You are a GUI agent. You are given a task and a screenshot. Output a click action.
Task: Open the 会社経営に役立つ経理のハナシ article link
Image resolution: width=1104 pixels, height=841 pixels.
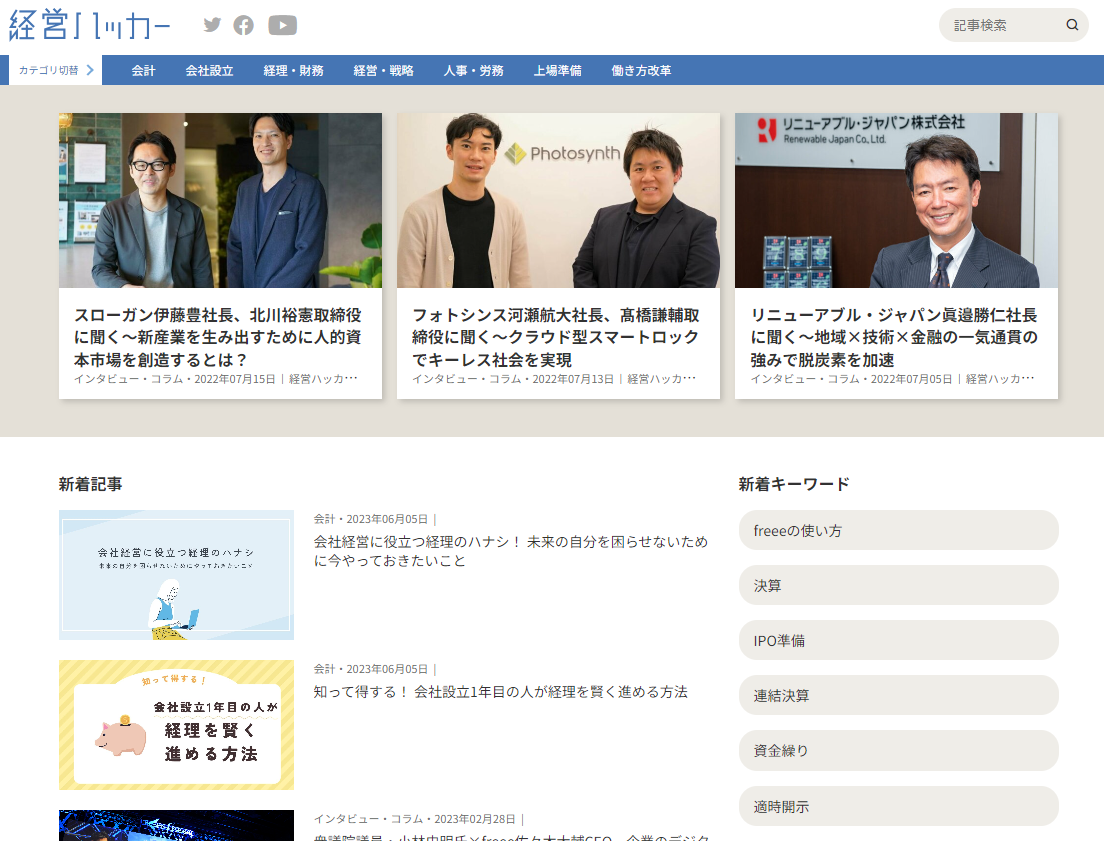[x=510, y=551]
